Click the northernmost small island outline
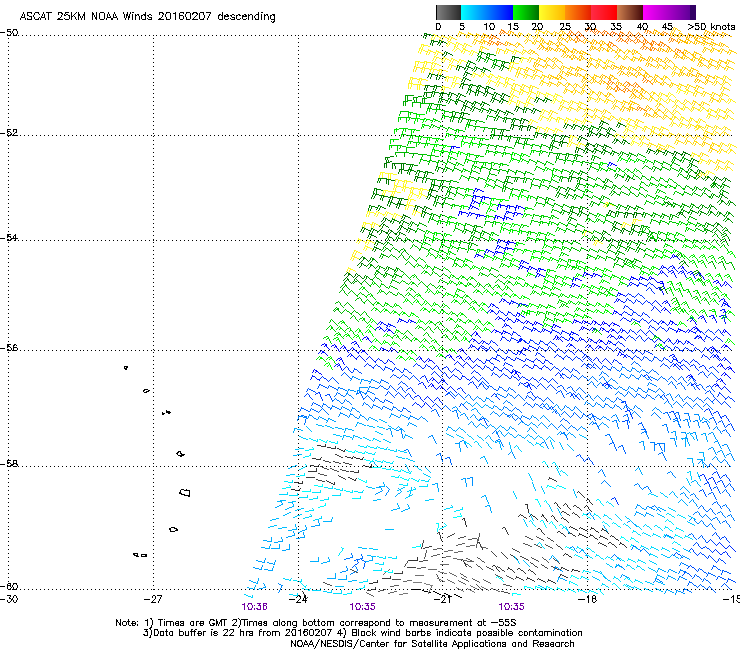Image resolution: width=740 pixels, height=650 pixels. click(126, 368)
